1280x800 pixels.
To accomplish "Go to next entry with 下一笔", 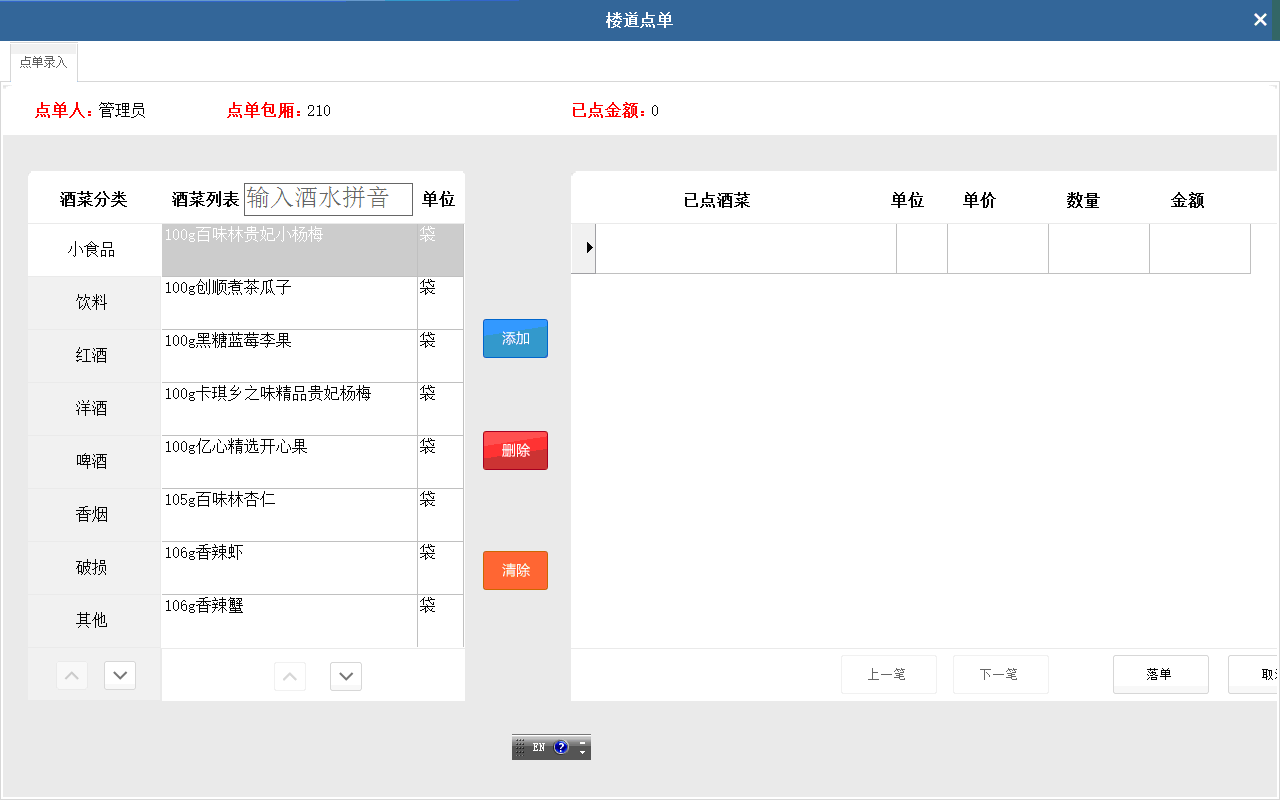I will [1000, 674].
